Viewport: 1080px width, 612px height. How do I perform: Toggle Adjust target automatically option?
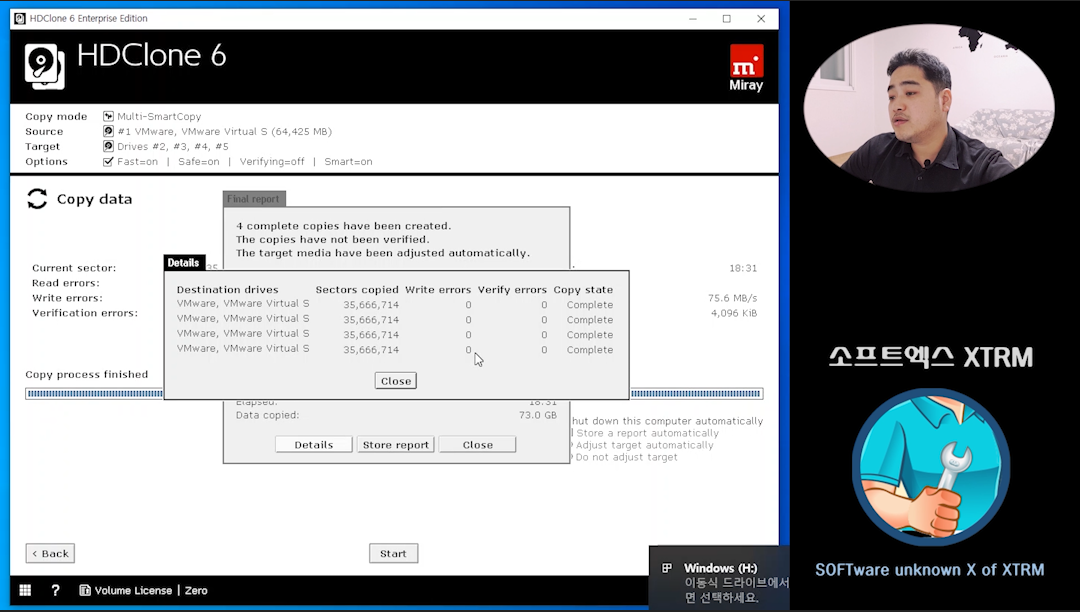click(x=644, y=445)
